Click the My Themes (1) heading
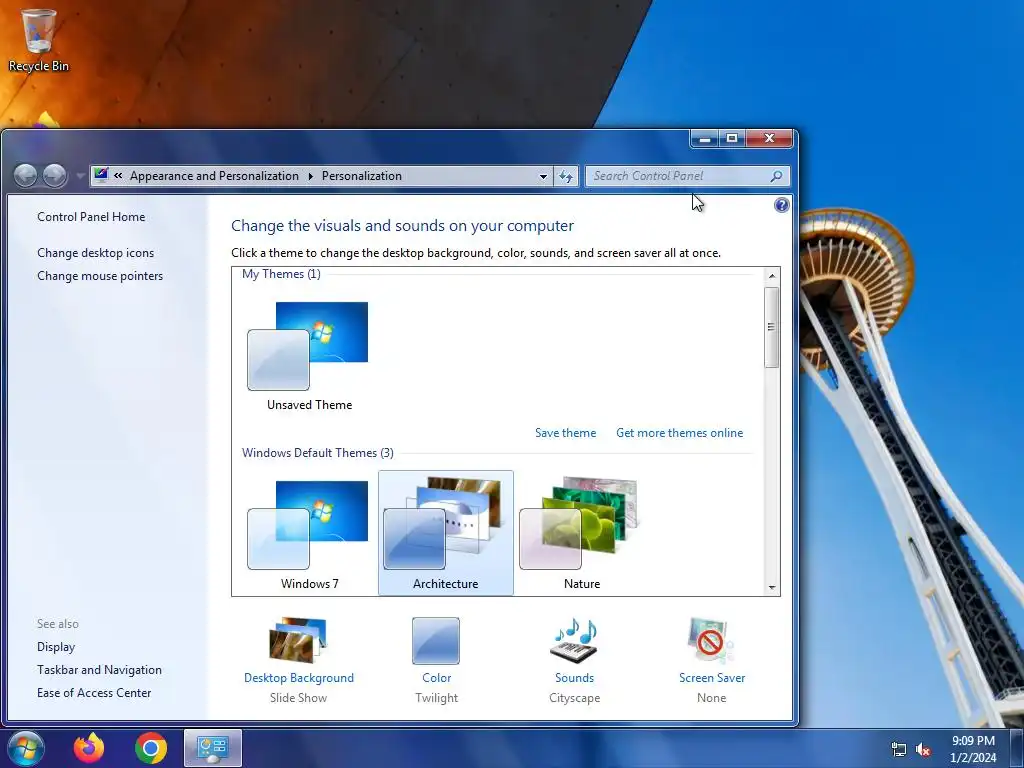 (x=281, y=274)
